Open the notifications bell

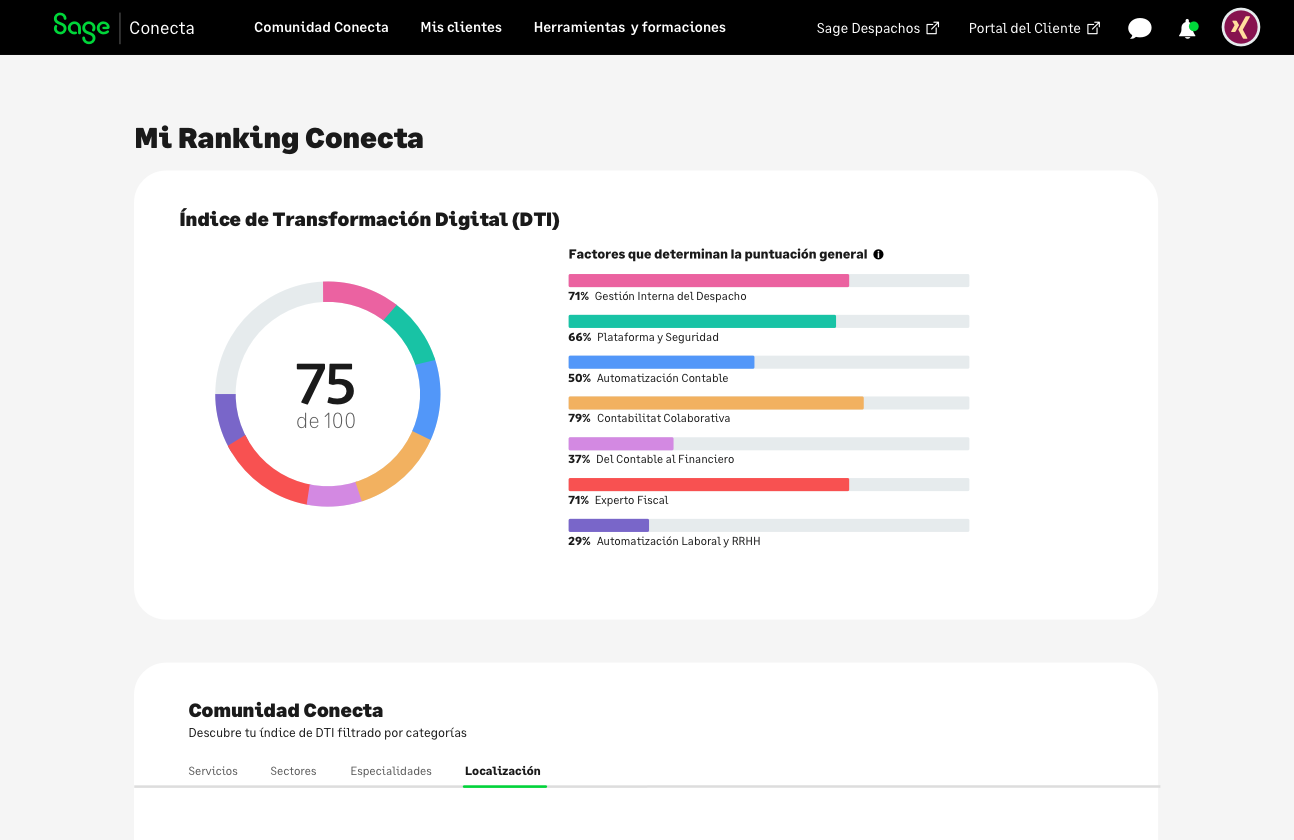point(1187,29)
